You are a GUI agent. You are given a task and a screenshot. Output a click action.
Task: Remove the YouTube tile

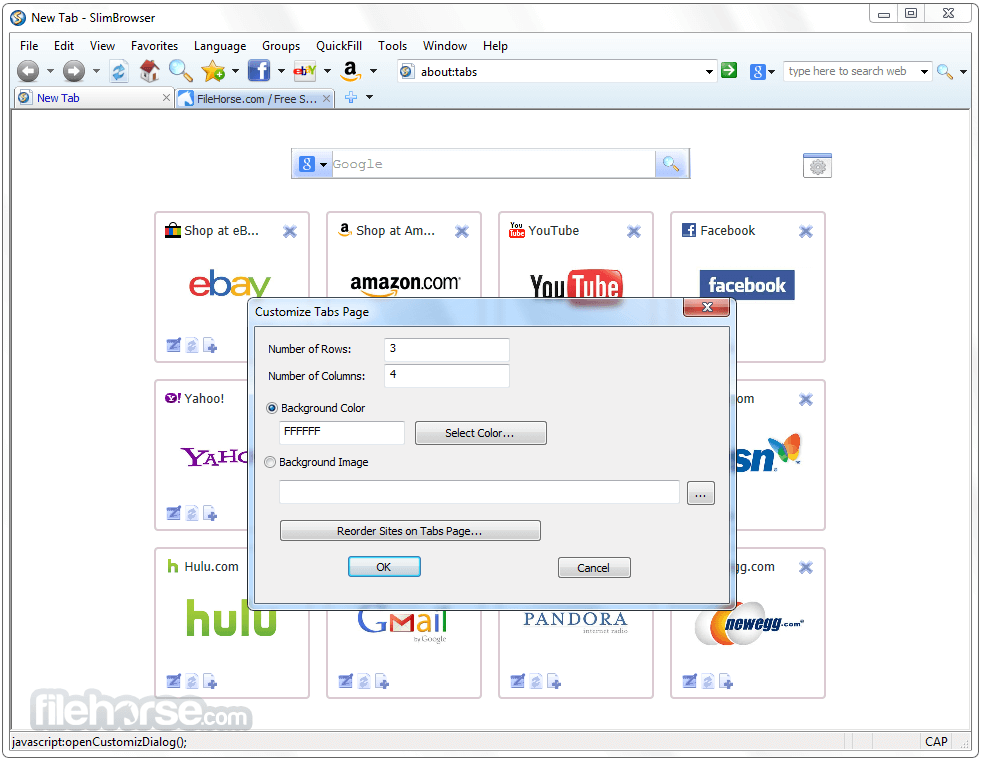(634, 232)
